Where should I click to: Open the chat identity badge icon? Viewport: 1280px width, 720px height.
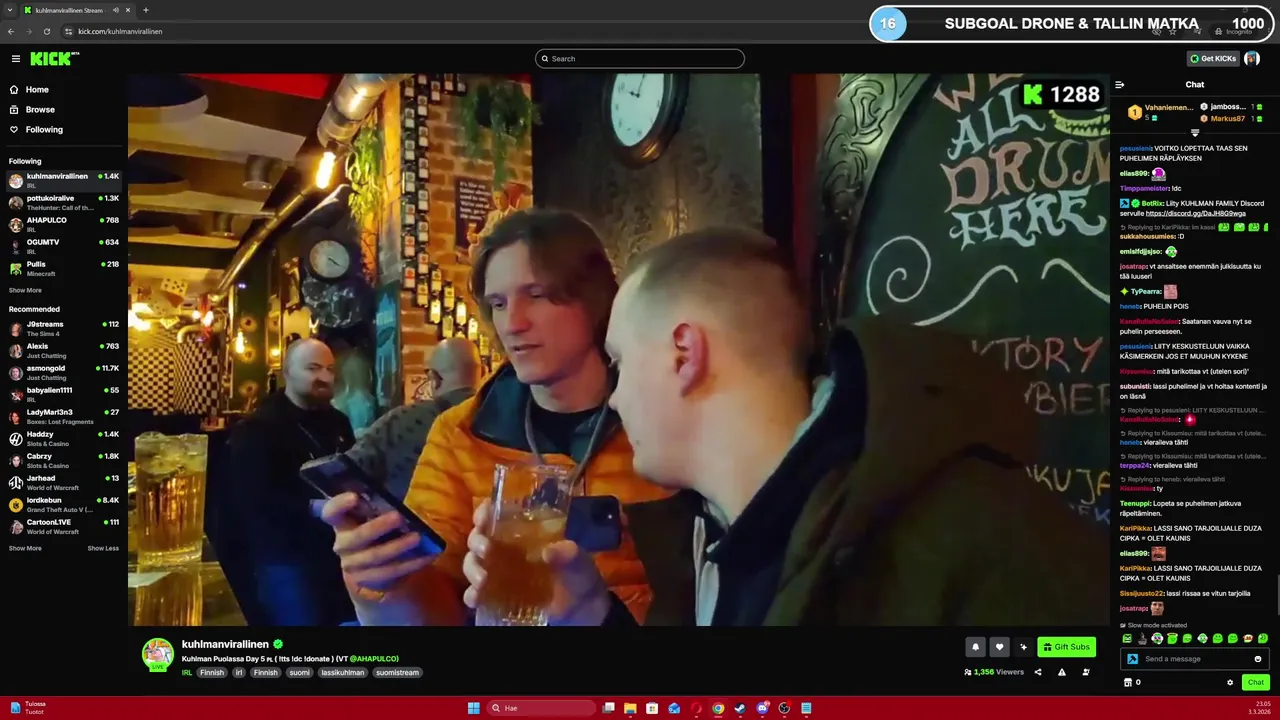click(x=1132, y=659)
